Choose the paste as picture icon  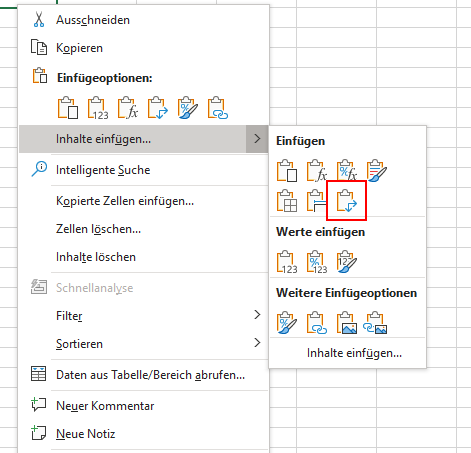[x=347, y=323]
